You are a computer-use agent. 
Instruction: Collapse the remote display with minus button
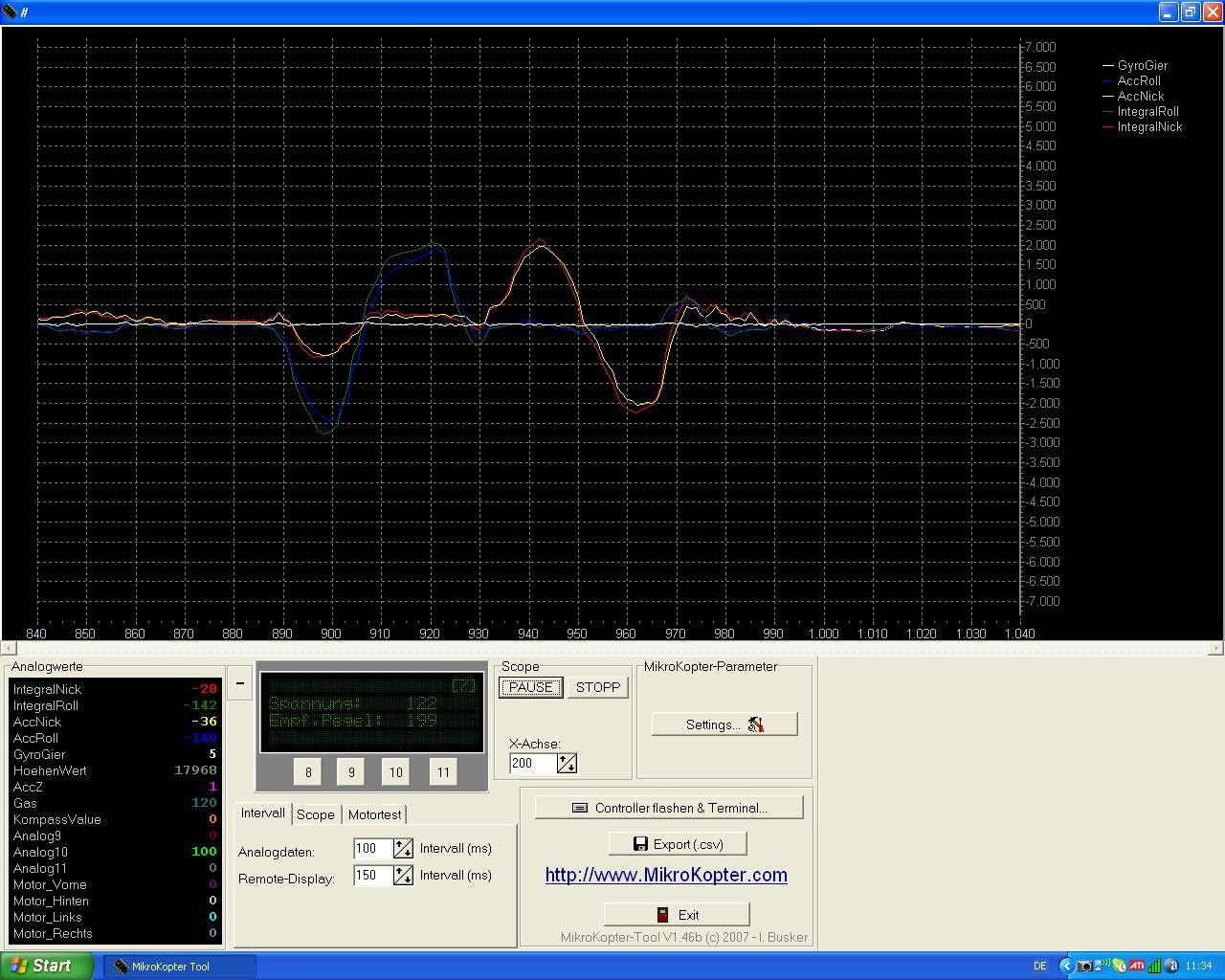click(x=240, y=683)
